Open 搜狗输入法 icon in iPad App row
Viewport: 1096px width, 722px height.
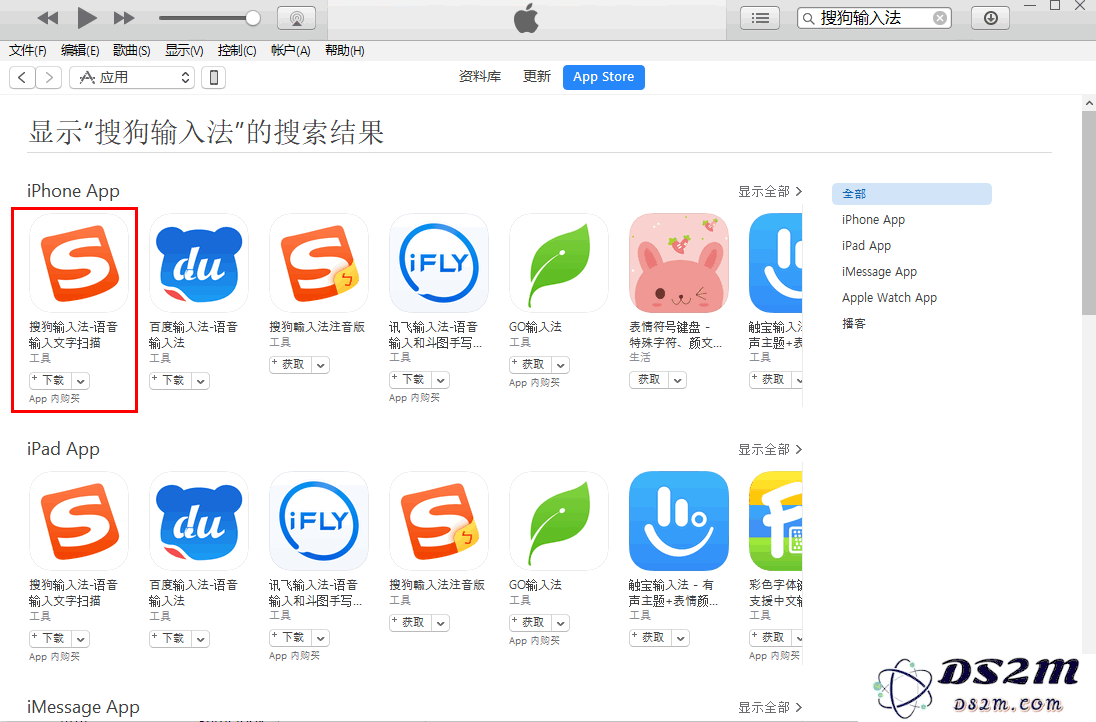pyautogui.click(x=79, y=521)
